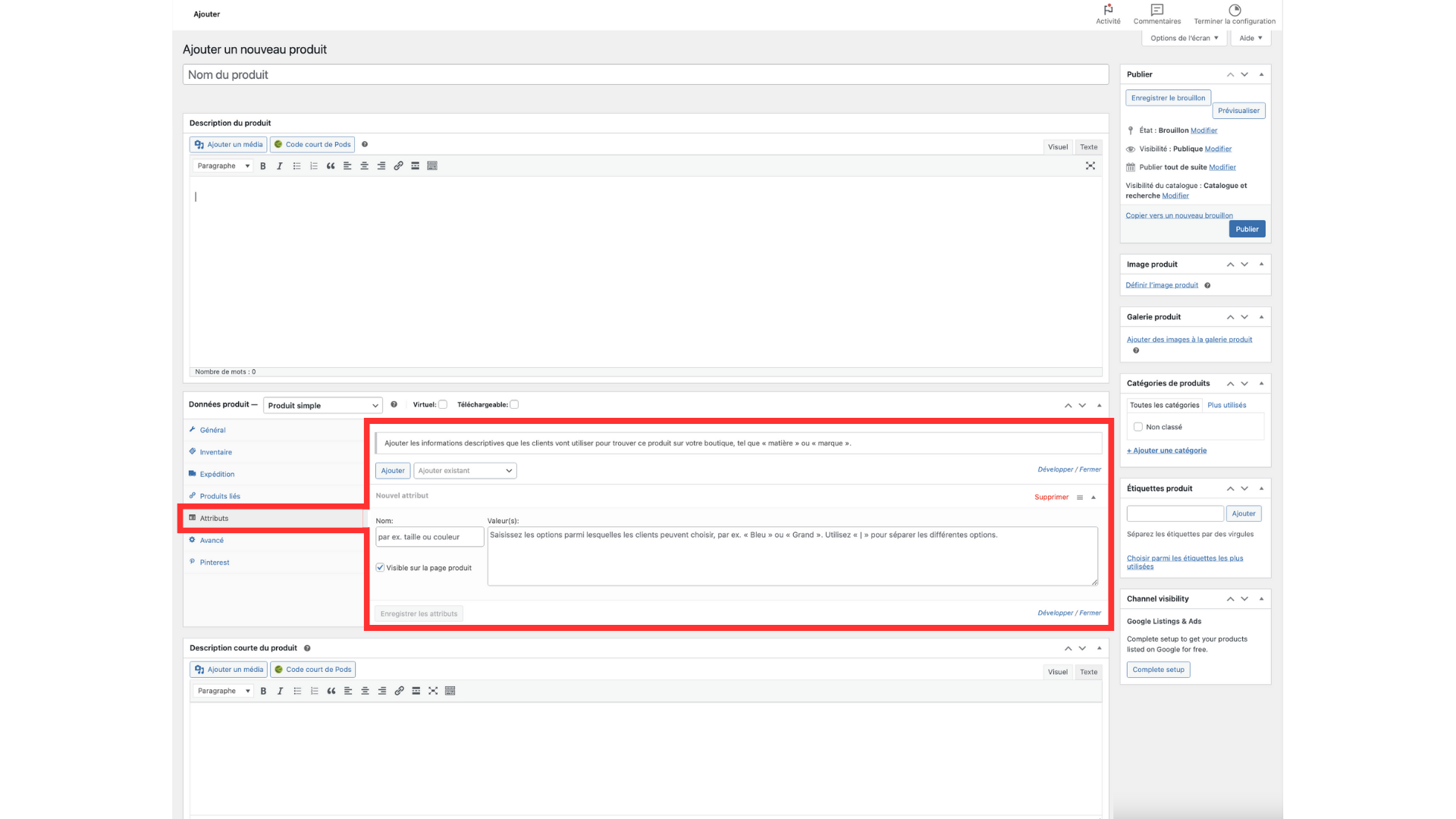Image resolution: width=1456 pixels, height=819 pixels.
Task: Check the Non classé category
Action: [x=1137, y=427]
